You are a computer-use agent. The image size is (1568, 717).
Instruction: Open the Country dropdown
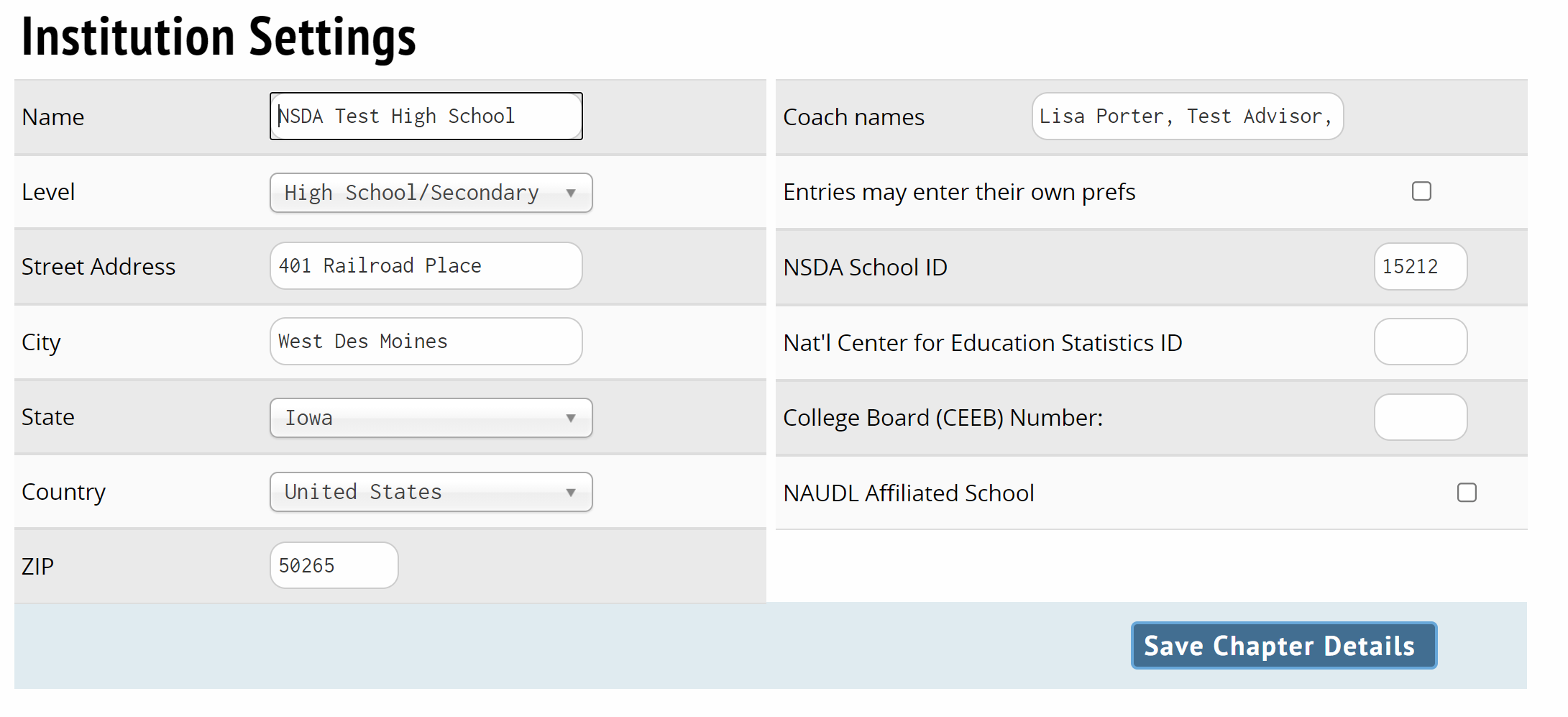coord(430,492)
